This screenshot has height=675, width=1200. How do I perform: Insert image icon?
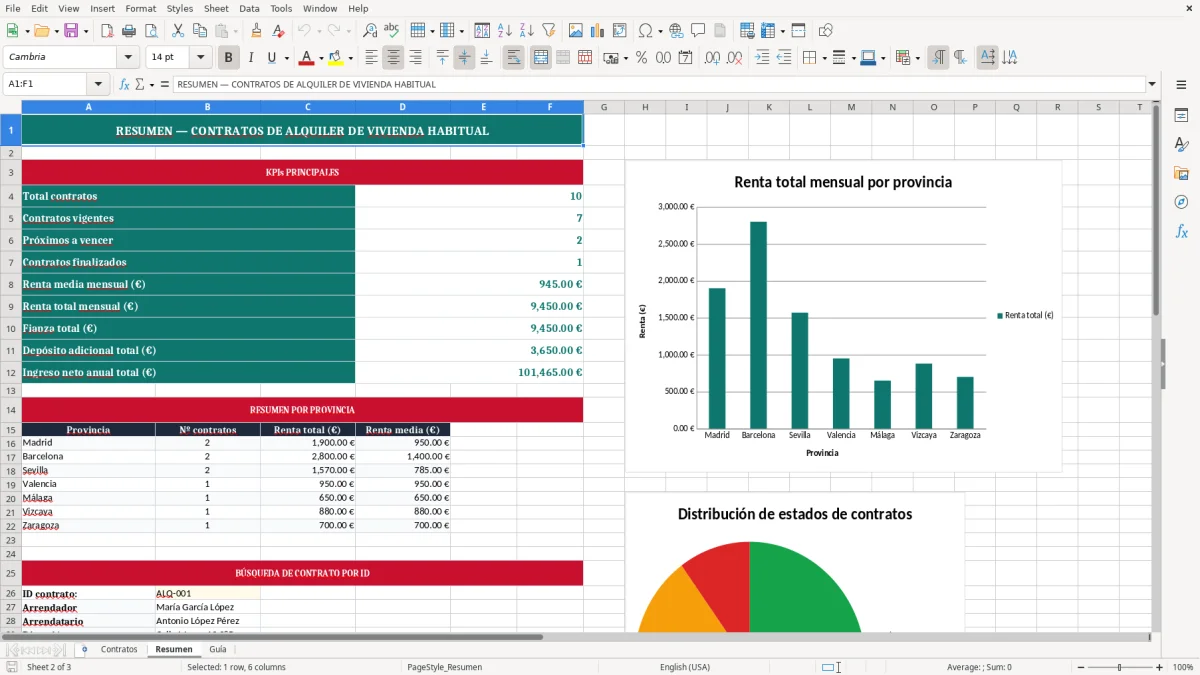tap(576, 31)
